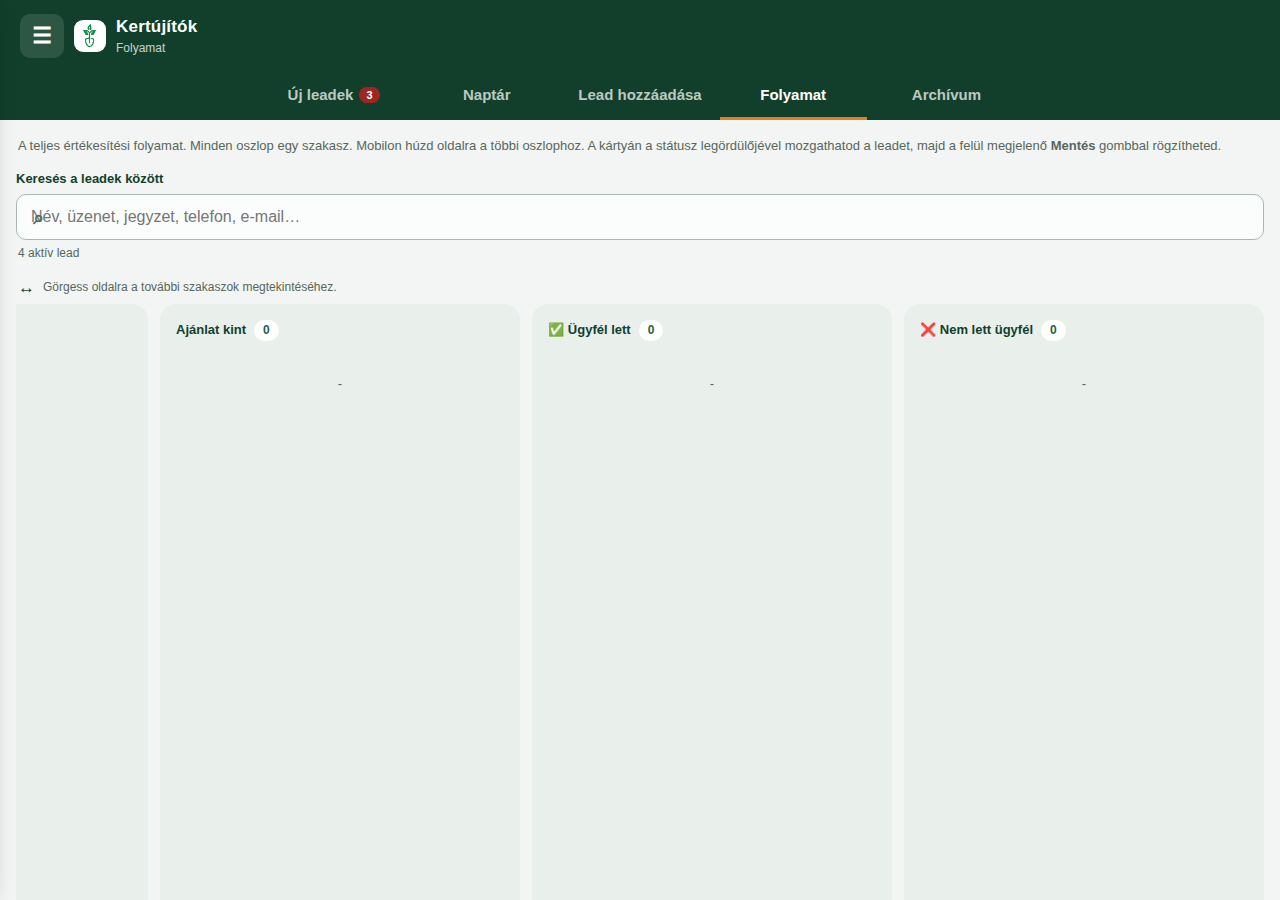Open the Naptár tab
The image size is (1280, 900).
[487, 95]
